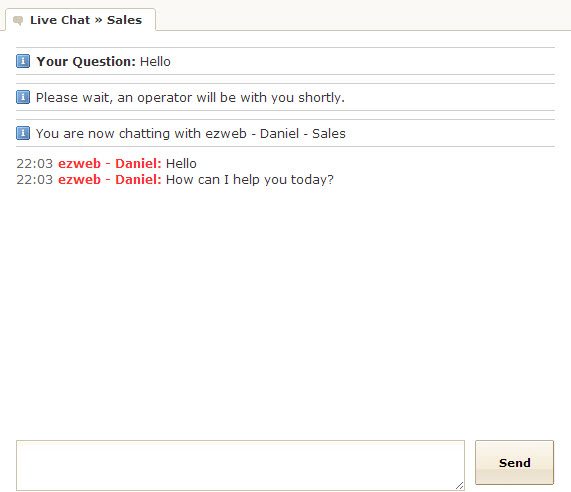Click the Your Question label text
This screenshot has height=492, width=571.
pos(86,62)
